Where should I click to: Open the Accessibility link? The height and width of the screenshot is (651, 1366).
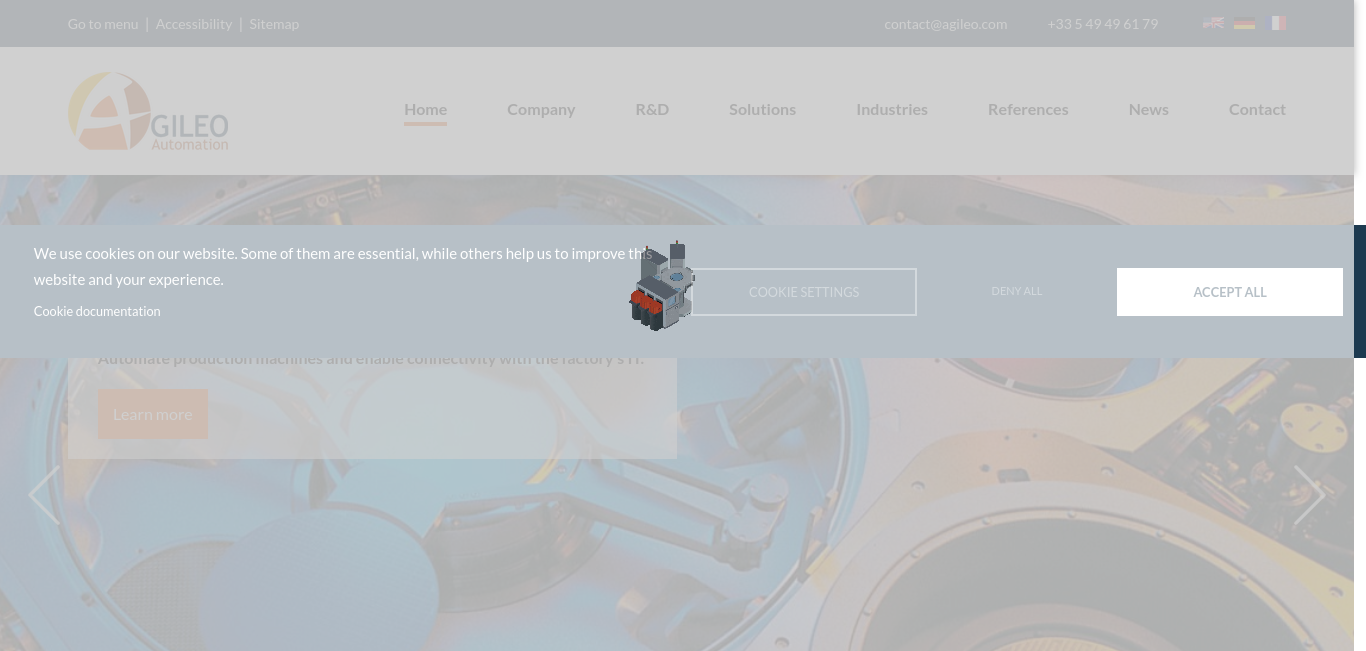(x=194, y=24)
